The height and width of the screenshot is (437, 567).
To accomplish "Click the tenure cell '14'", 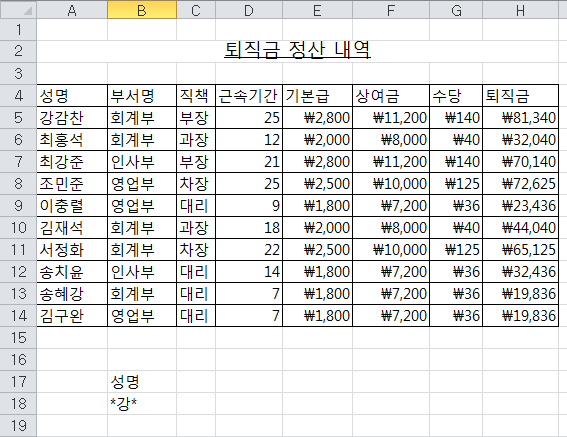I will pyautogui.click(x=249, y=272).
